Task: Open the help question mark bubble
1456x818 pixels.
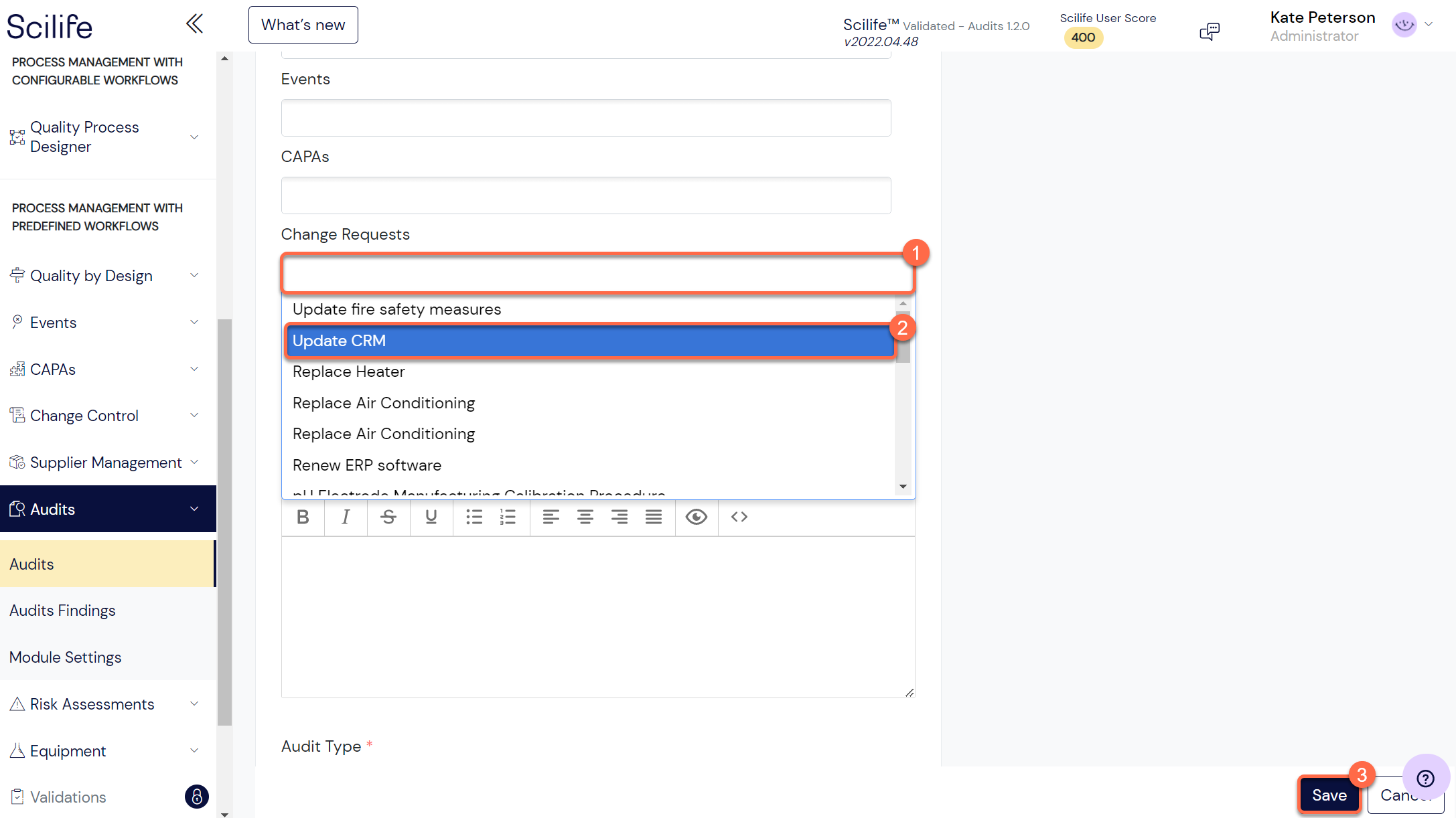Action: (1426, 779)
